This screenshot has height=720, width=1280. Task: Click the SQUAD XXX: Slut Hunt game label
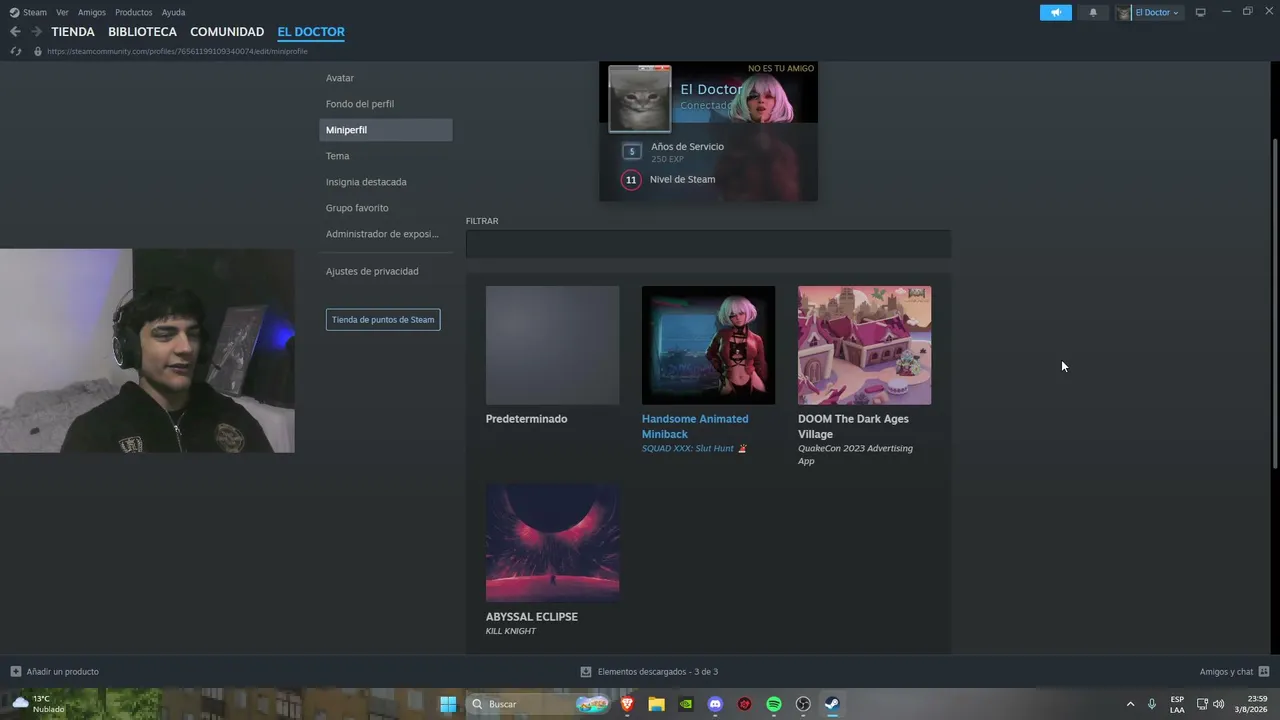[x=695, y=449]
